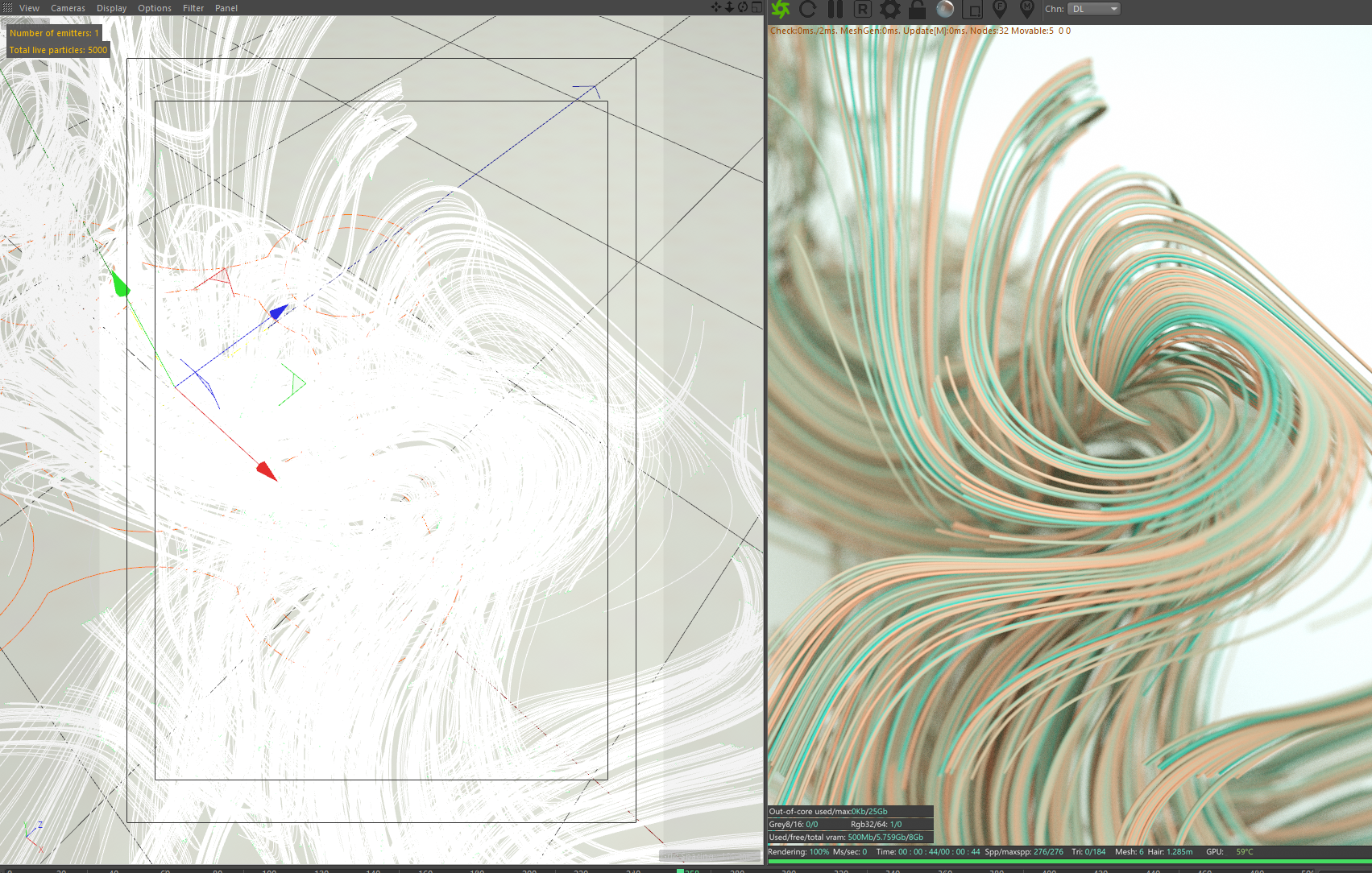The width and height of the screenshot is (1372, 873).
Task: Click the Octane restart new render icon
Action: coord(808,9)
